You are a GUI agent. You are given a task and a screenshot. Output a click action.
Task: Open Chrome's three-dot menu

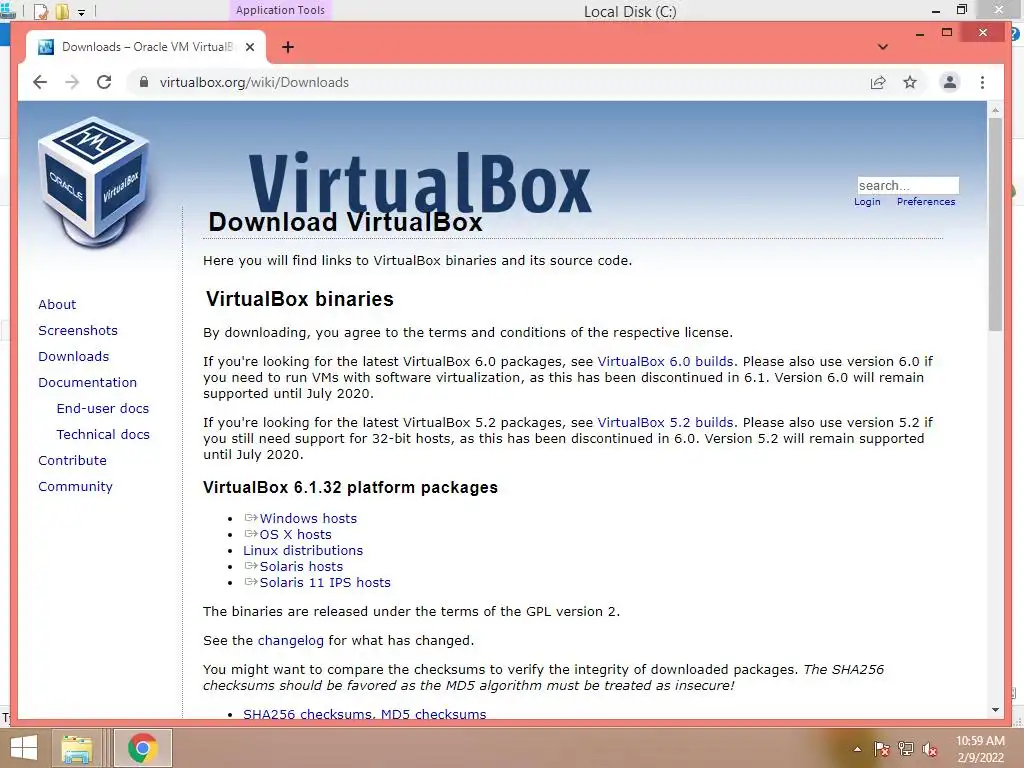pos(982,82)
